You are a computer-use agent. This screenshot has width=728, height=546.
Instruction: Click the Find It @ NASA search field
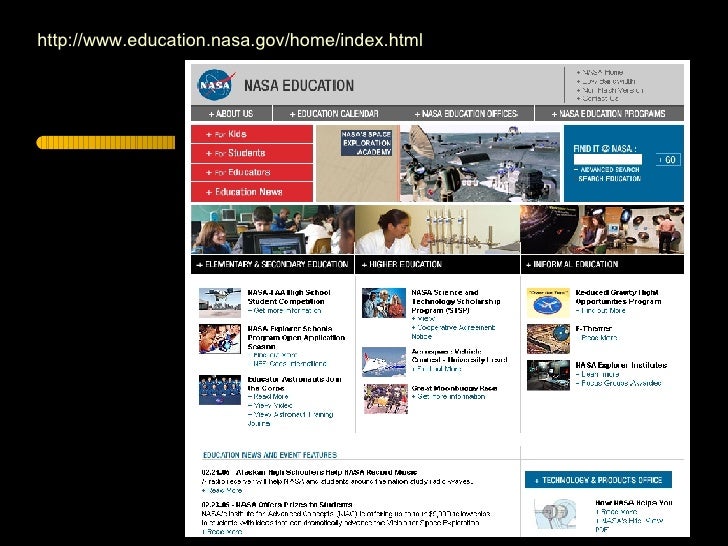608,160
